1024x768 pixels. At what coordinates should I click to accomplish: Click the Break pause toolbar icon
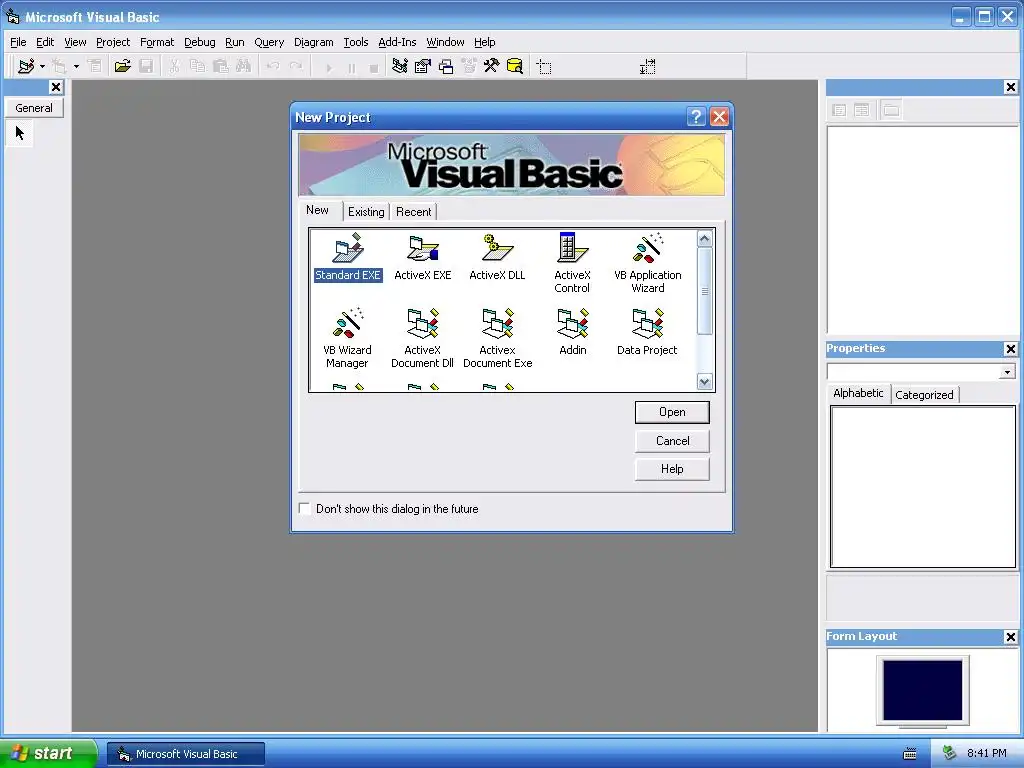351,67
